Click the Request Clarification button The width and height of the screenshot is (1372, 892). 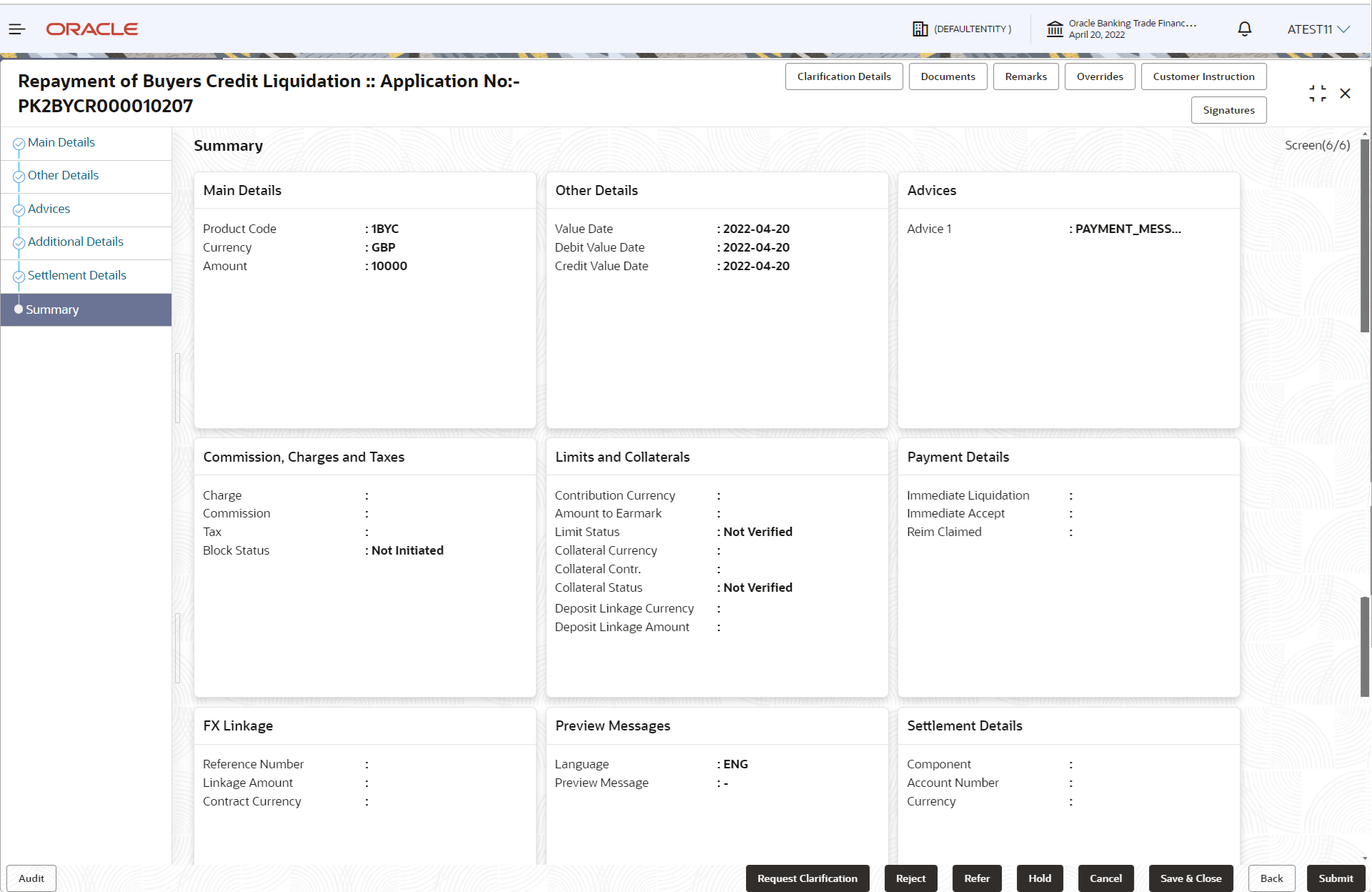click(x=807, y=878)
